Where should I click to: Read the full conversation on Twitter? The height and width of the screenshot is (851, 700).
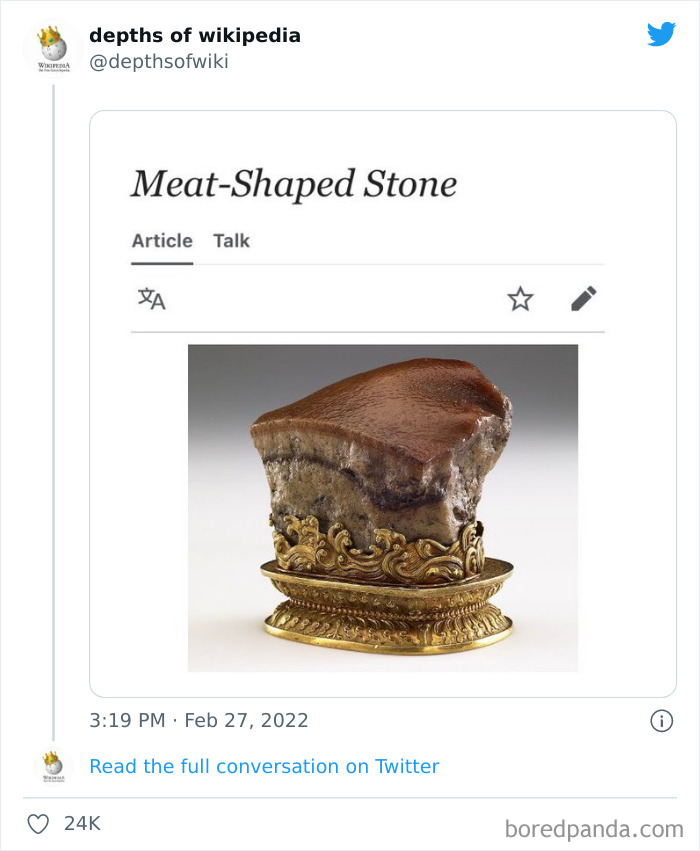264,766
